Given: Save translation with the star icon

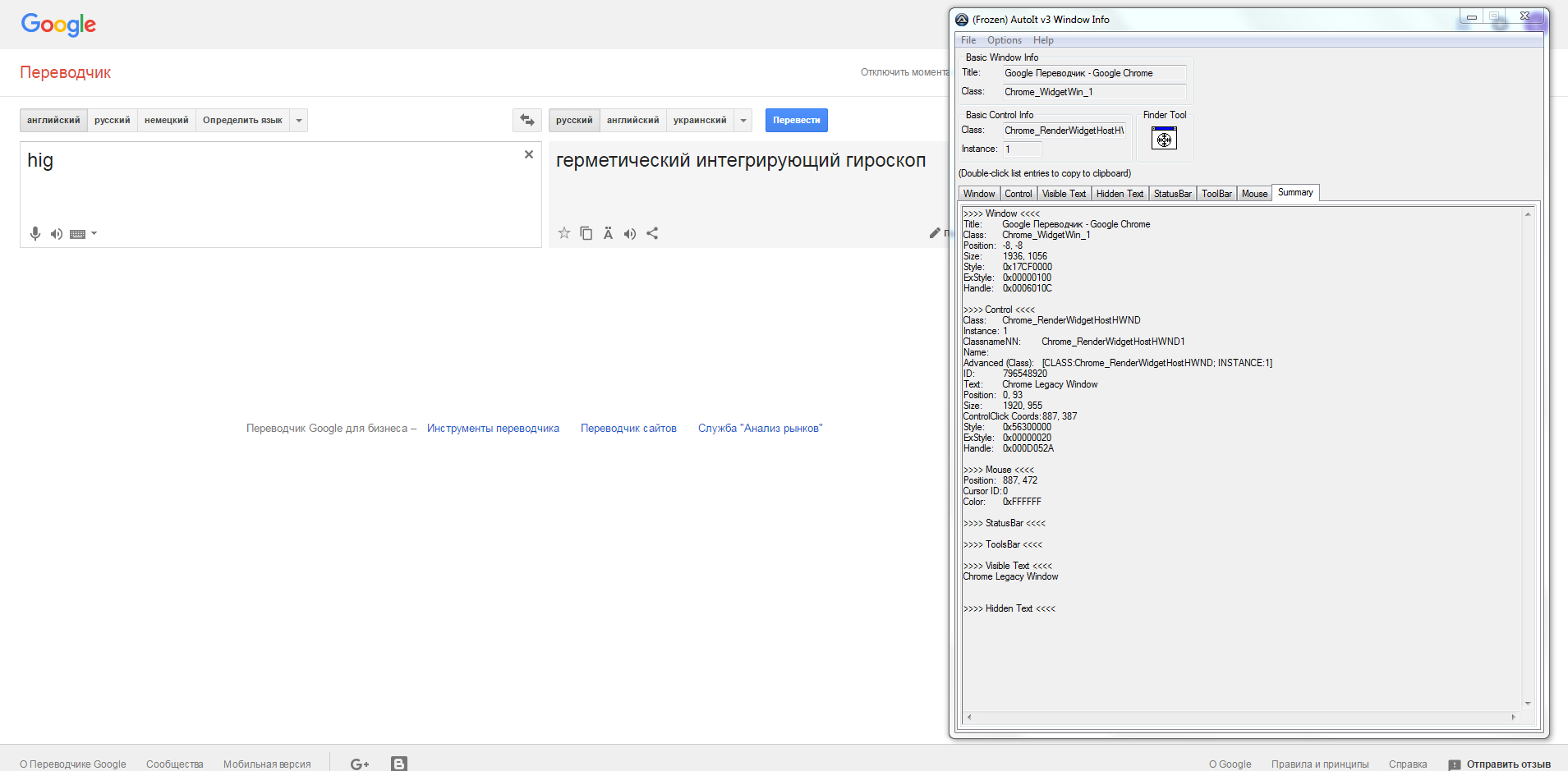Looking at the screenshot, I should [564, 233].
